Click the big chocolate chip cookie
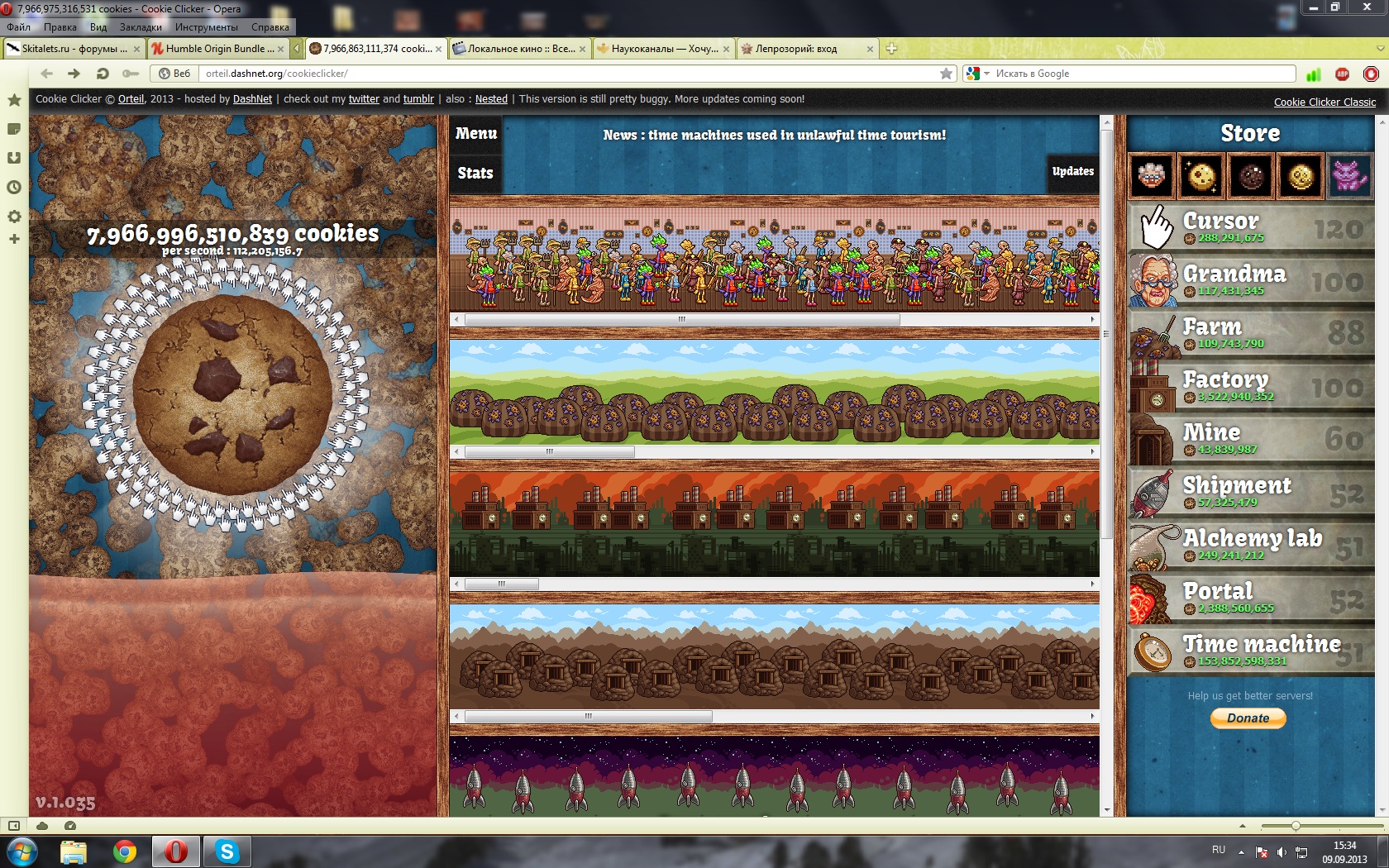Screen dimensions: 1389x868 coord(232,396)
